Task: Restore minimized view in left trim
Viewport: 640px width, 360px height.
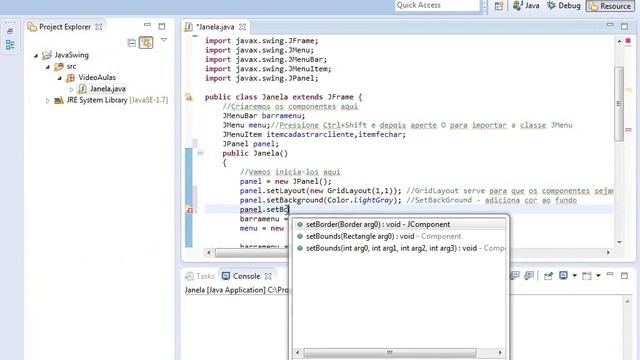Action: coord(10,31)
